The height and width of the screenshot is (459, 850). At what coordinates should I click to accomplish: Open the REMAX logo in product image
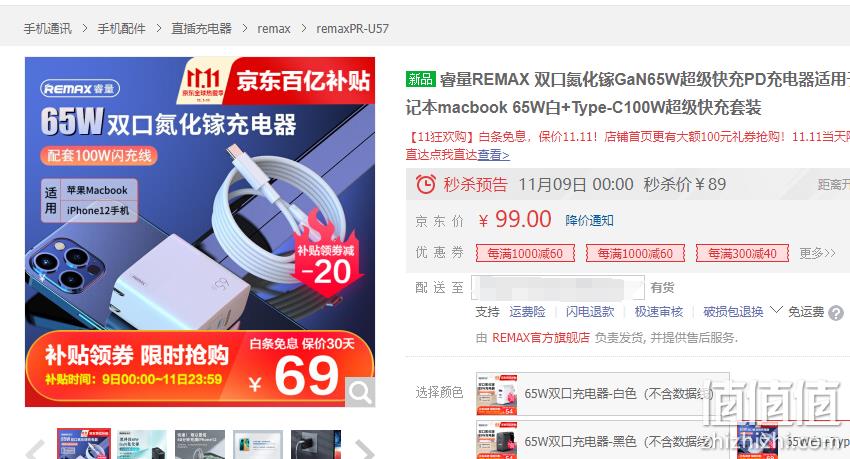80,88
